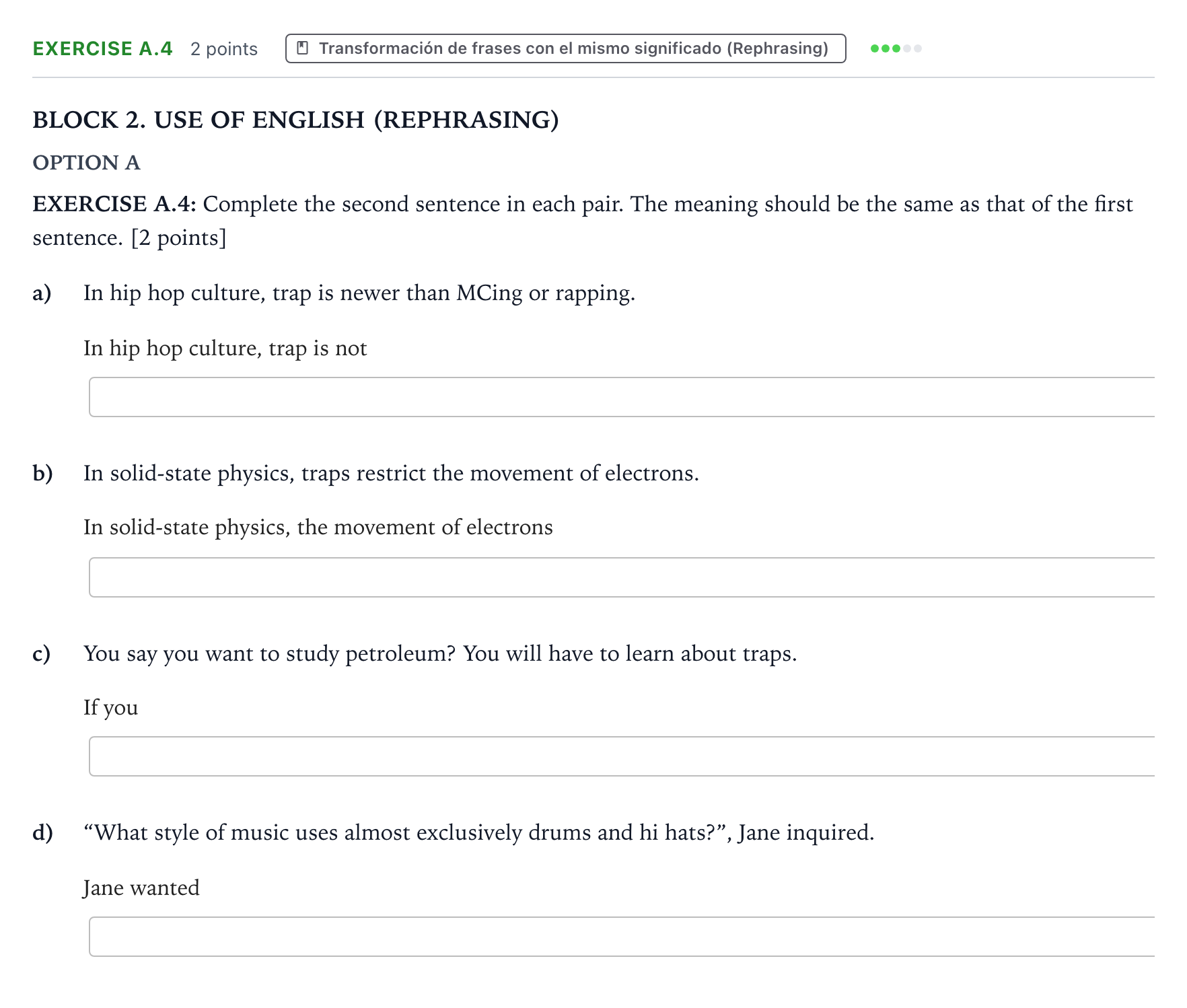Select the EXERCISE A.4 green heading
The height and width of the screenshot is (1008, 1187).
[103, 48]
